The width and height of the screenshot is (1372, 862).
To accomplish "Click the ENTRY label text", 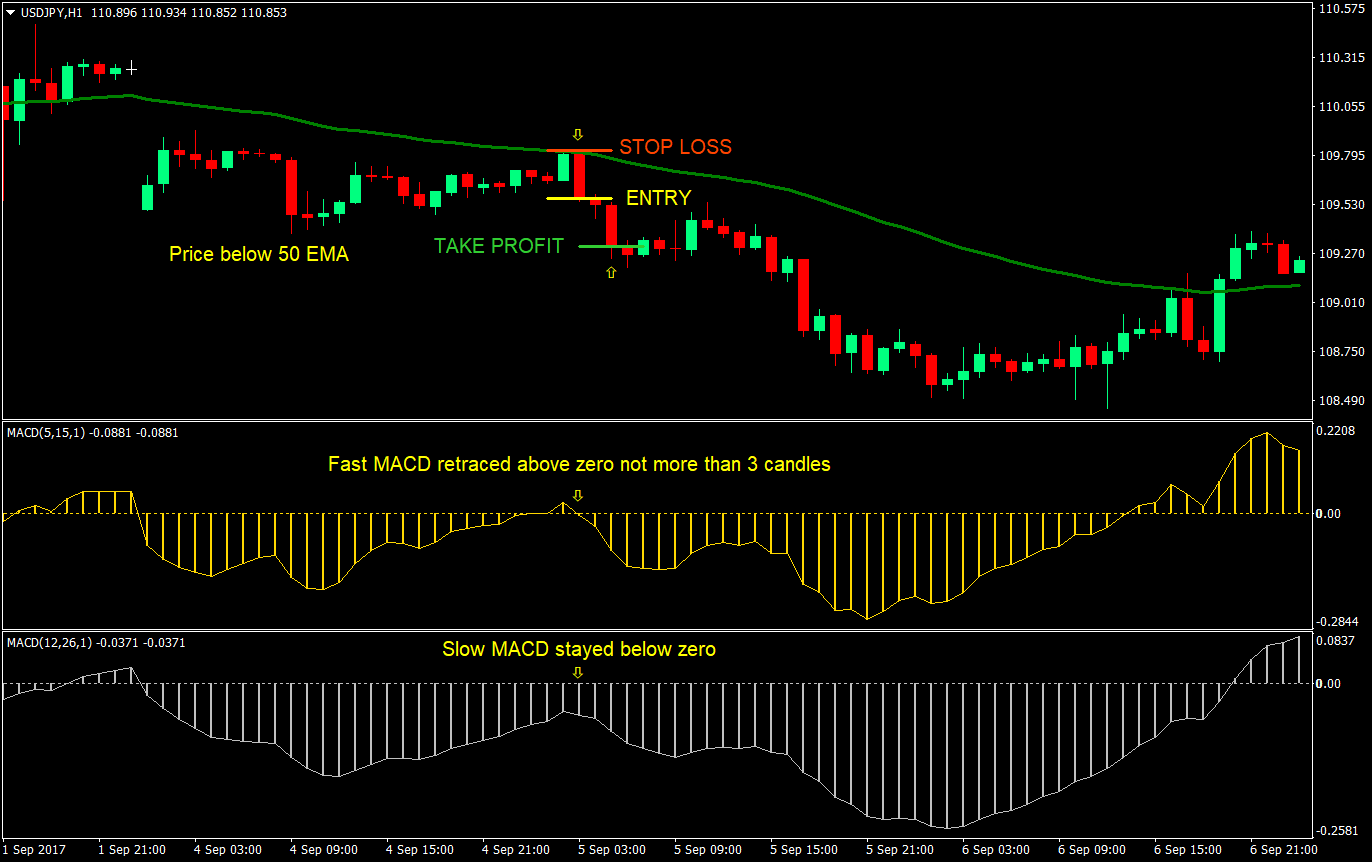I will click(657, 198).
